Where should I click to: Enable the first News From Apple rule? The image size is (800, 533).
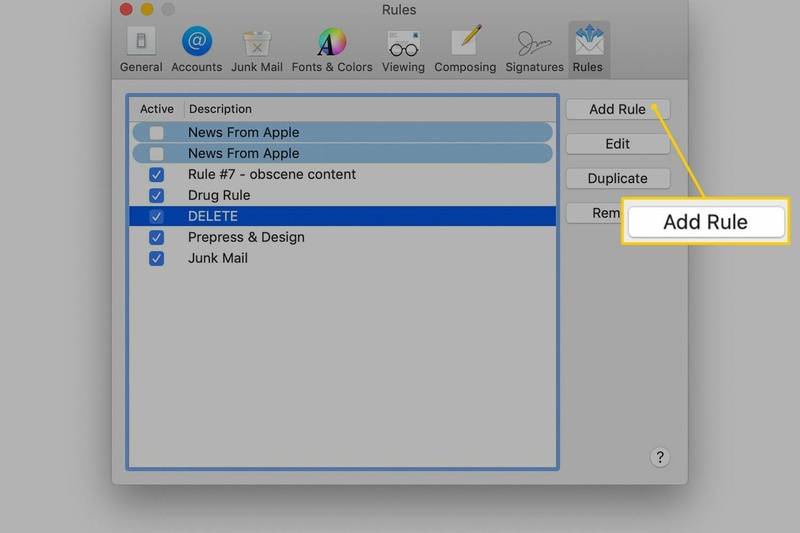pos(157,133)
